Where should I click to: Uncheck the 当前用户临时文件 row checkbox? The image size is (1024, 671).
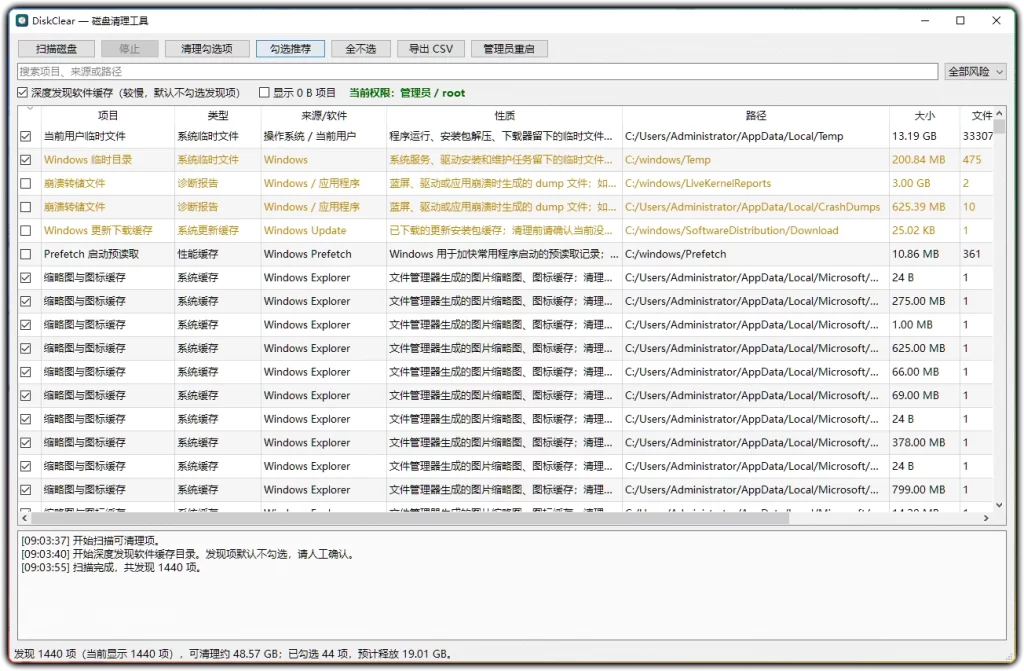coord(25,137)
